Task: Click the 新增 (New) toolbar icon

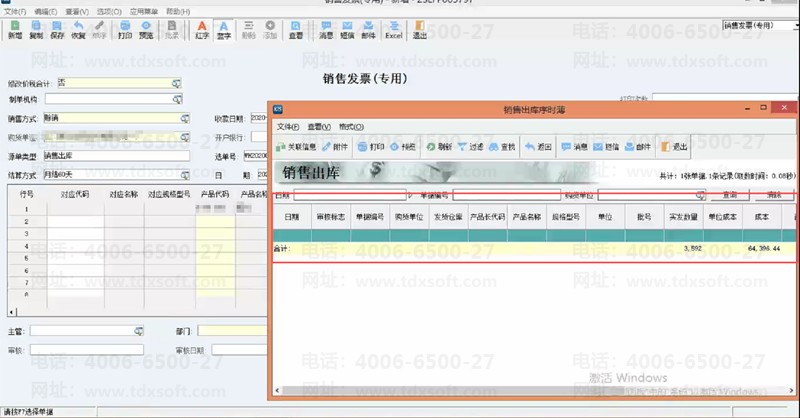Action: pos(14,29)
